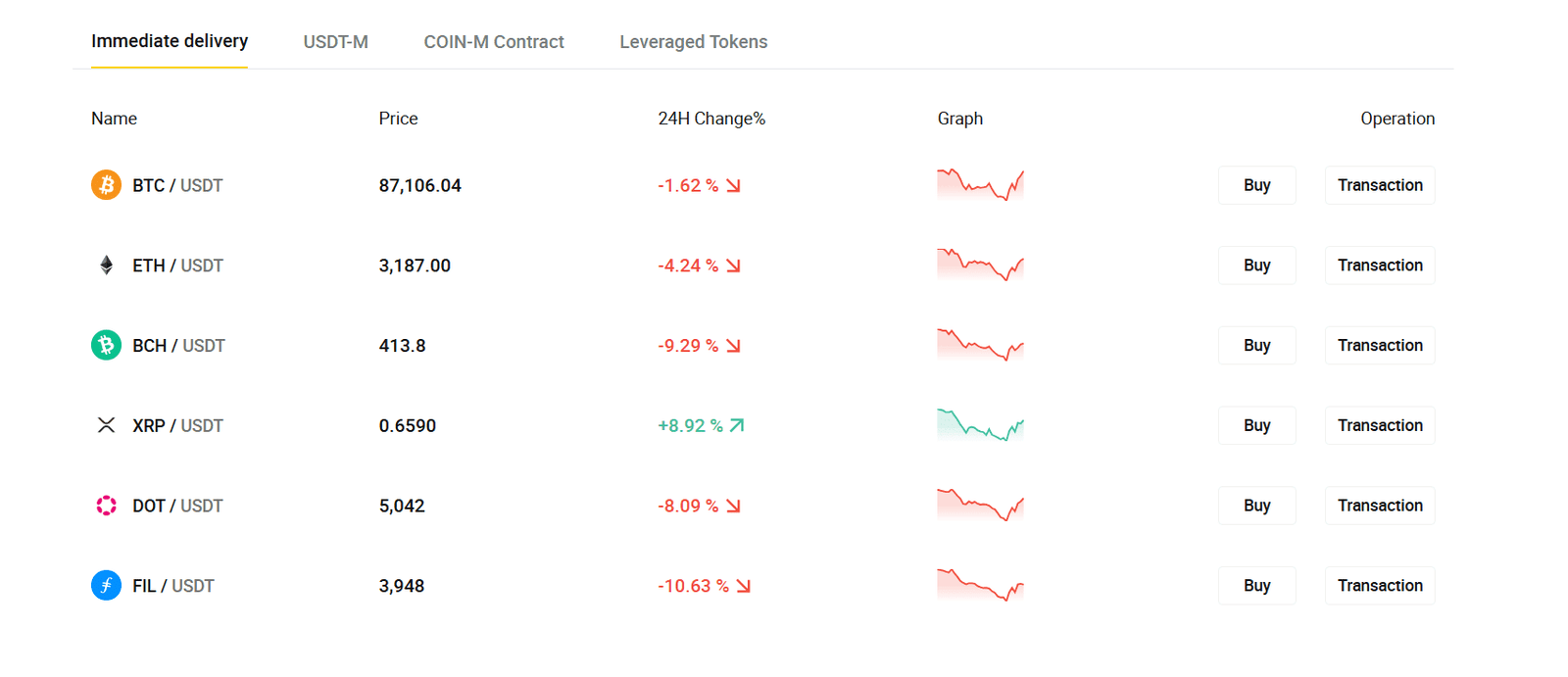Click the red down arrow for BTC
The image size is (1568, 677).
(x=733, y=185)
